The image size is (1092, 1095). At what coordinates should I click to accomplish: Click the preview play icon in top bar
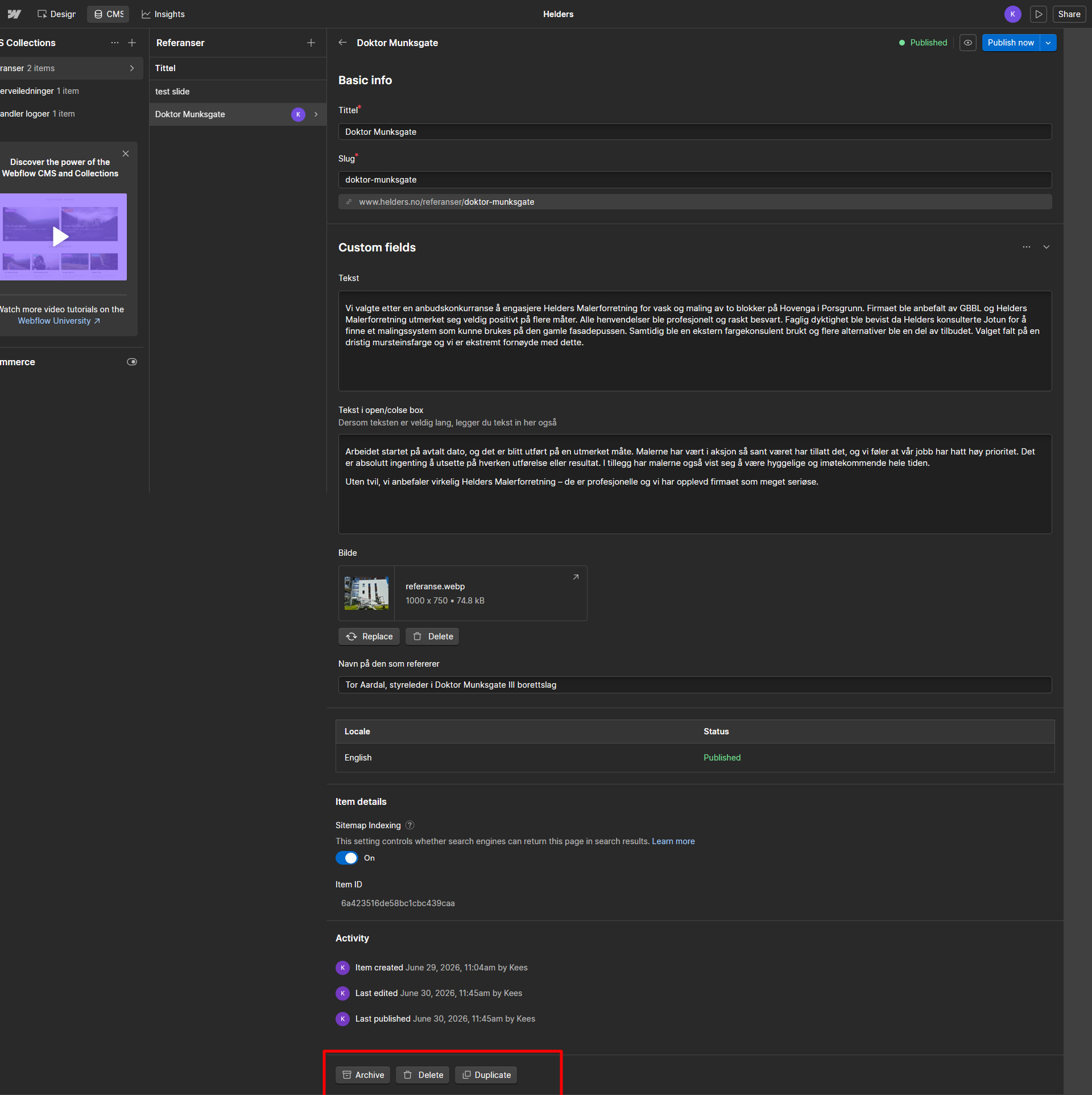1039,14
